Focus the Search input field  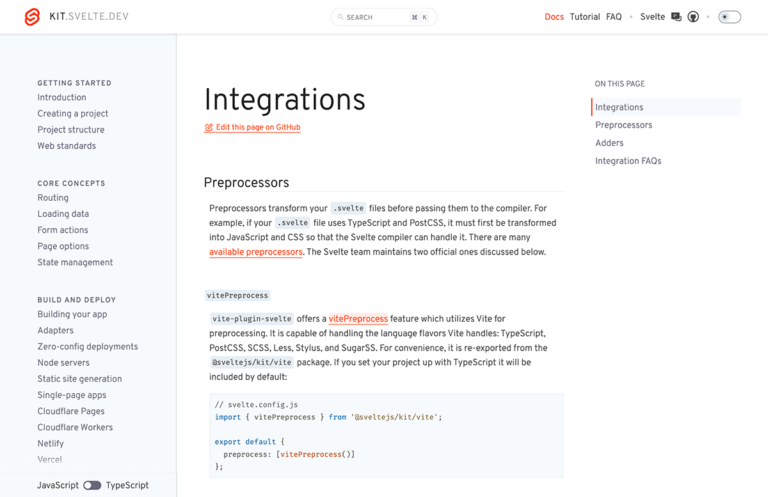click(x=384, y=17)
